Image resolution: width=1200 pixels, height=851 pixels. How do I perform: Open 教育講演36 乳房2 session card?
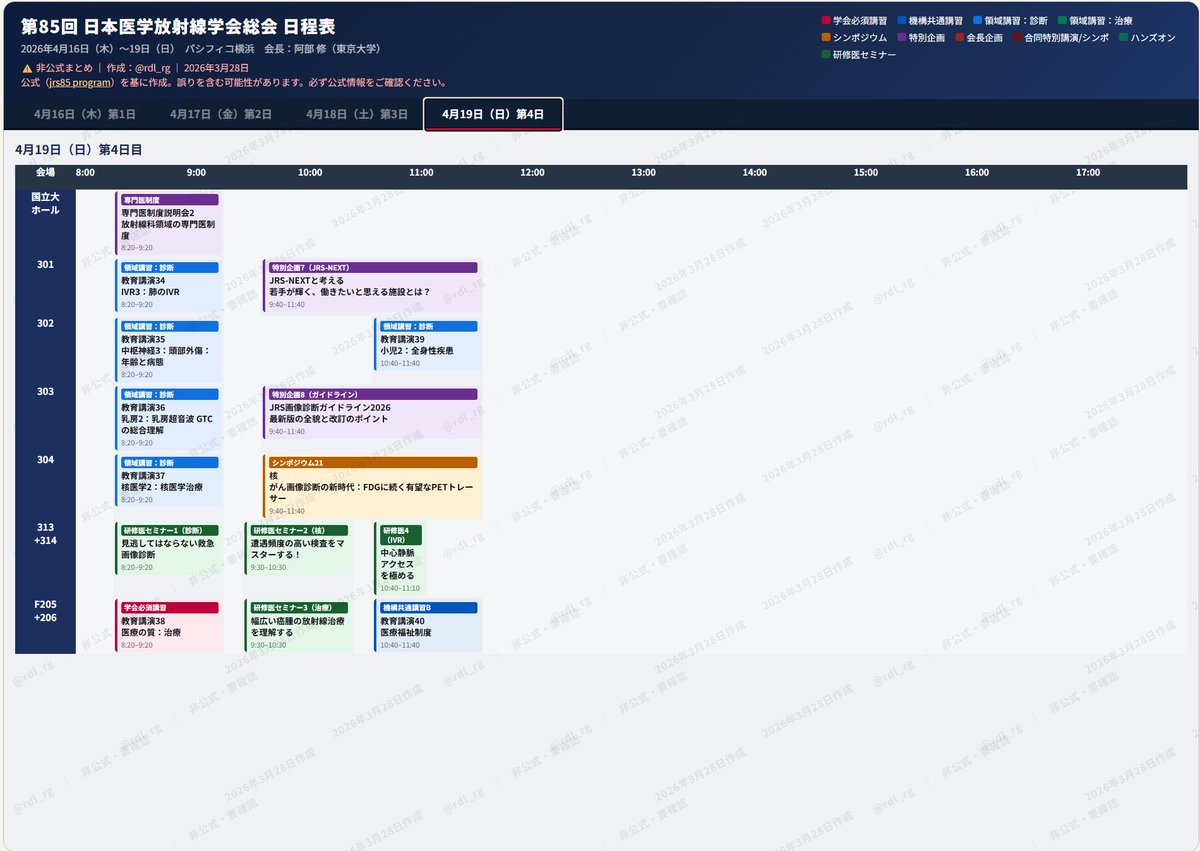pyautogui.click(x=168, y=418)
